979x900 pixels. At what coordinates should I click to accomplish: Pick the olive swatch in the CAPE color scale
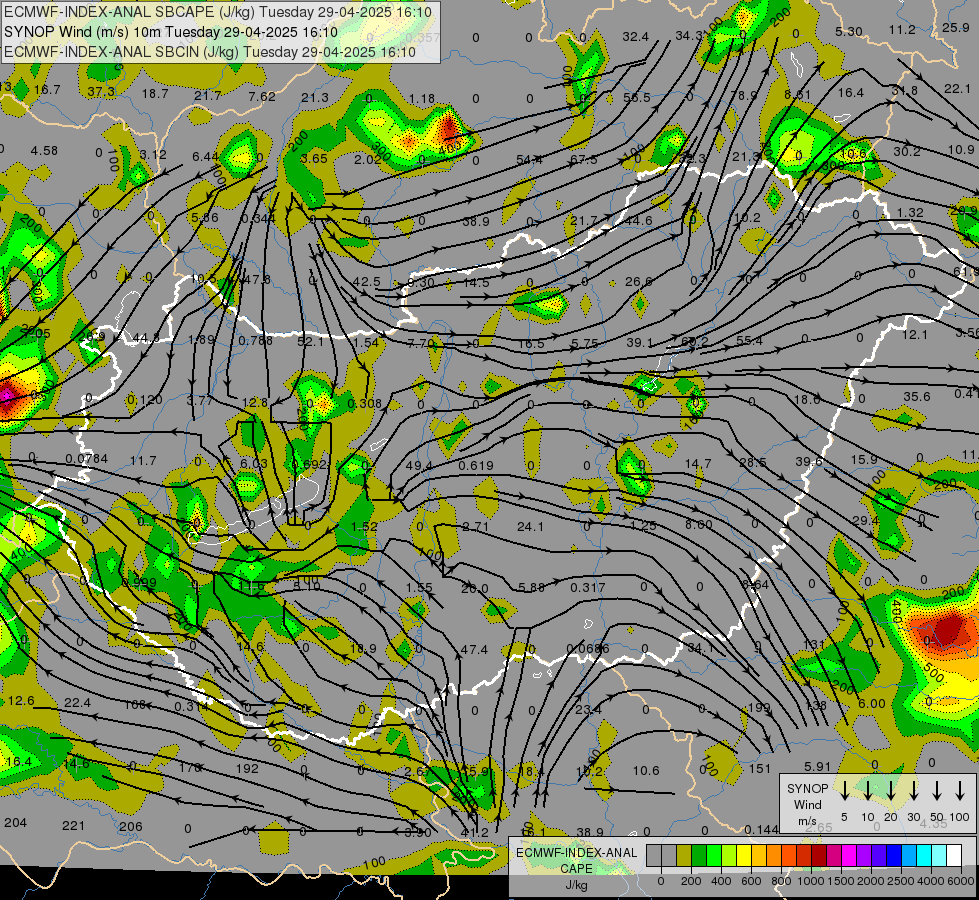coord(684,855)
